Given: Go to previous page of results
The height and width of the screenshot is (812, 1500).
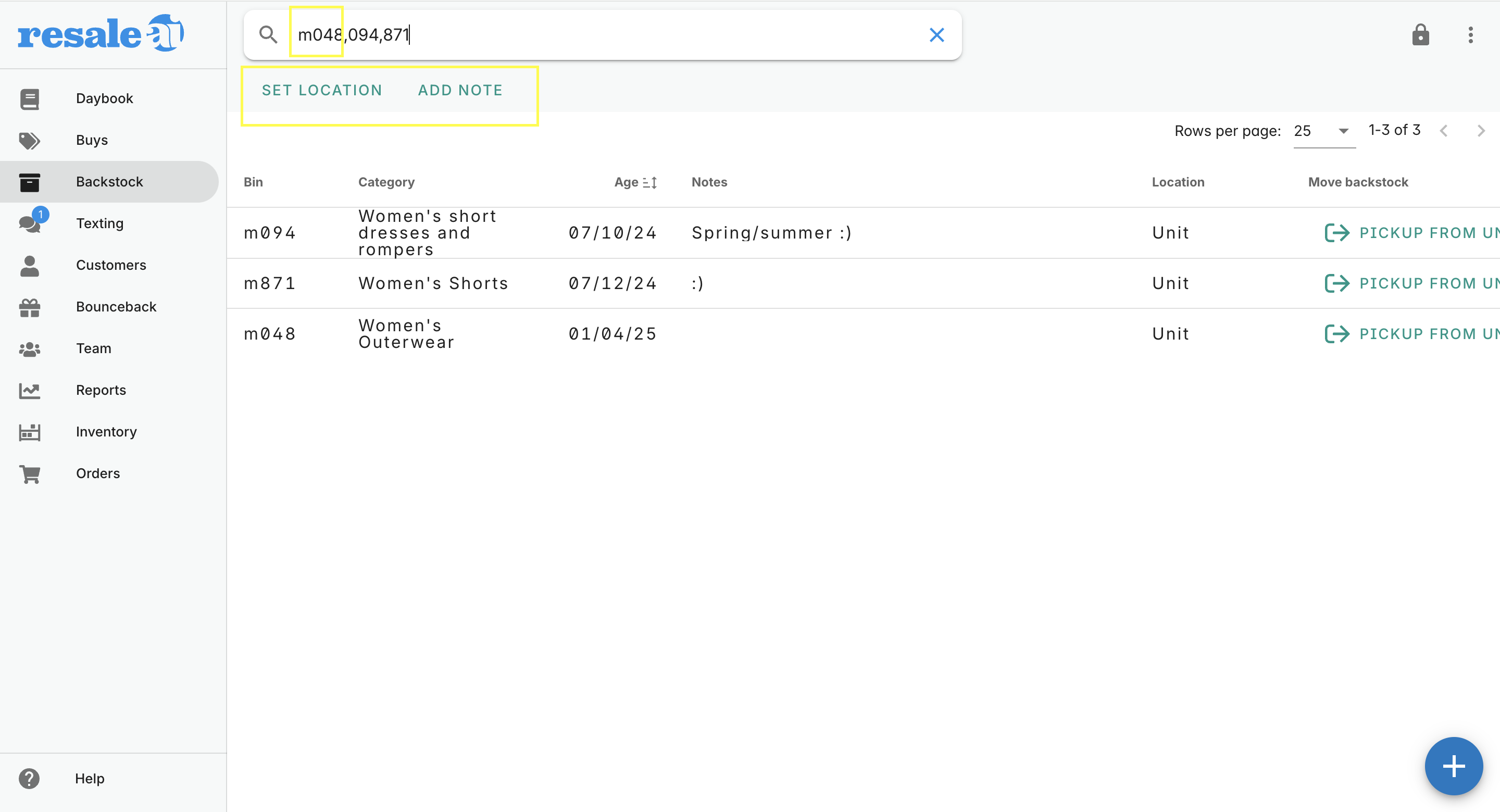Looking at the screenshot, I should [x=1444, y=131].
